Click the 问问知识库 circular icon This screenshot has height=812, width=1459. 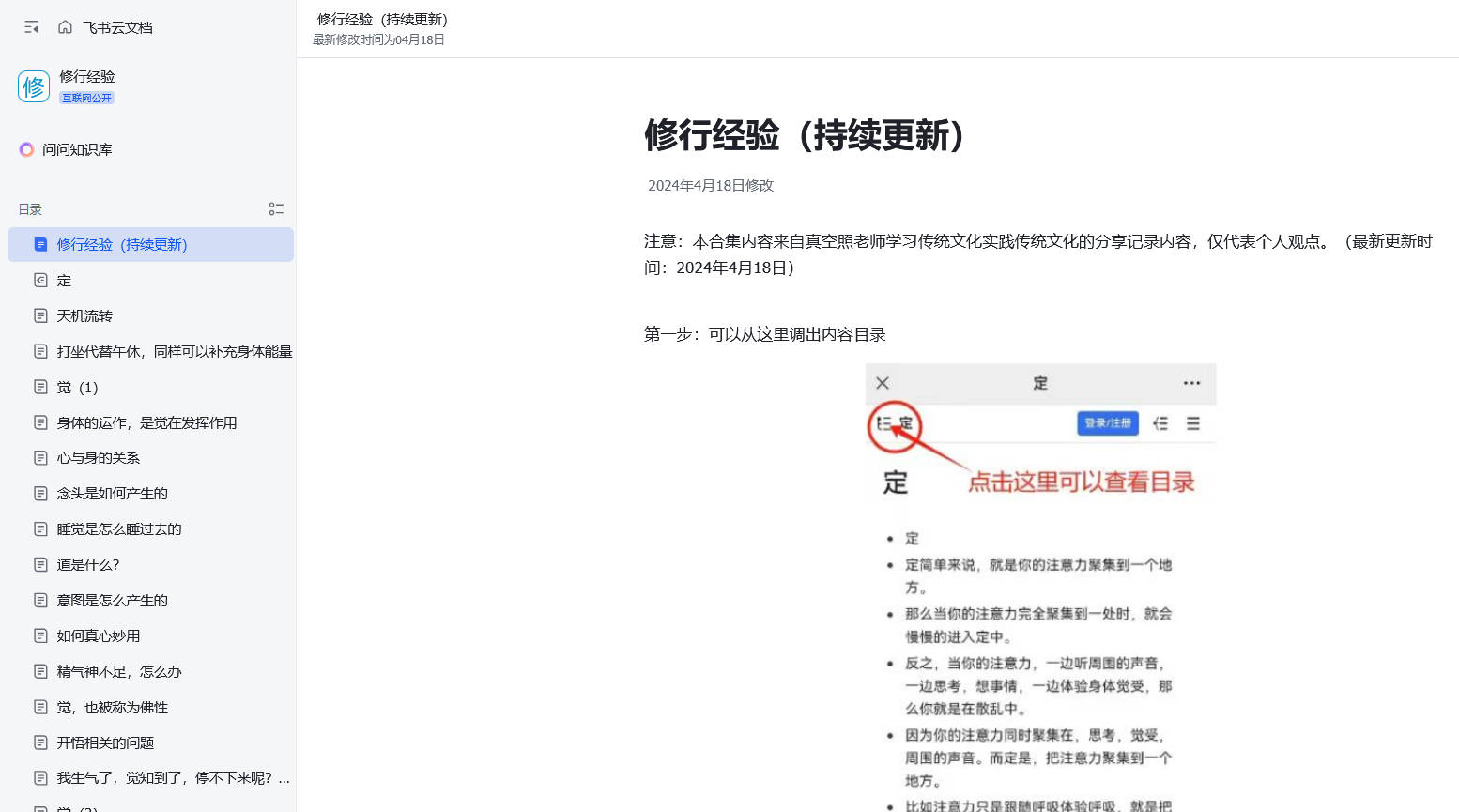tap(26, 149)
